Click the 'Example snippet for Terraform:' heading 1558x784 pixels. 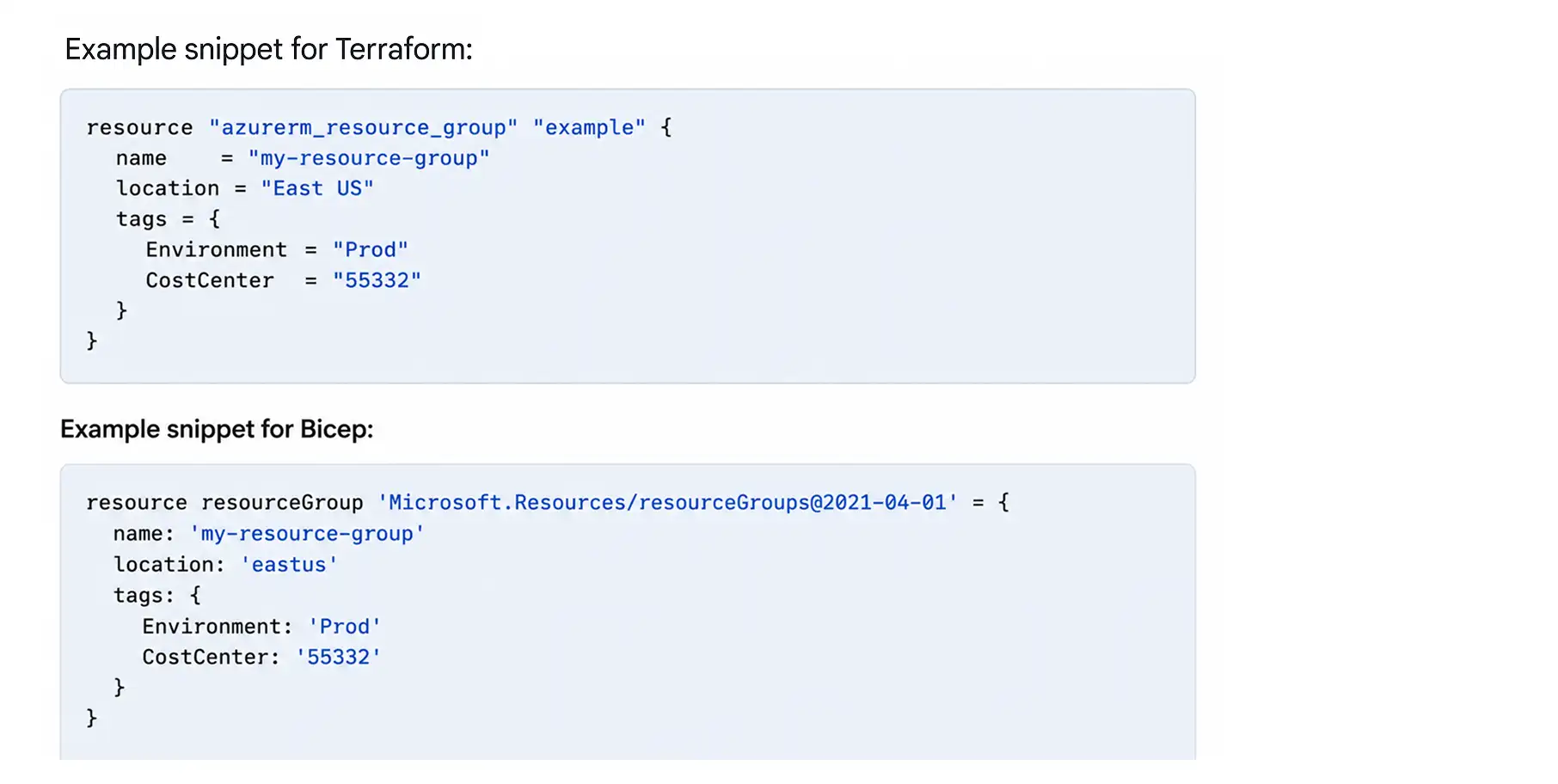(268, 50)
